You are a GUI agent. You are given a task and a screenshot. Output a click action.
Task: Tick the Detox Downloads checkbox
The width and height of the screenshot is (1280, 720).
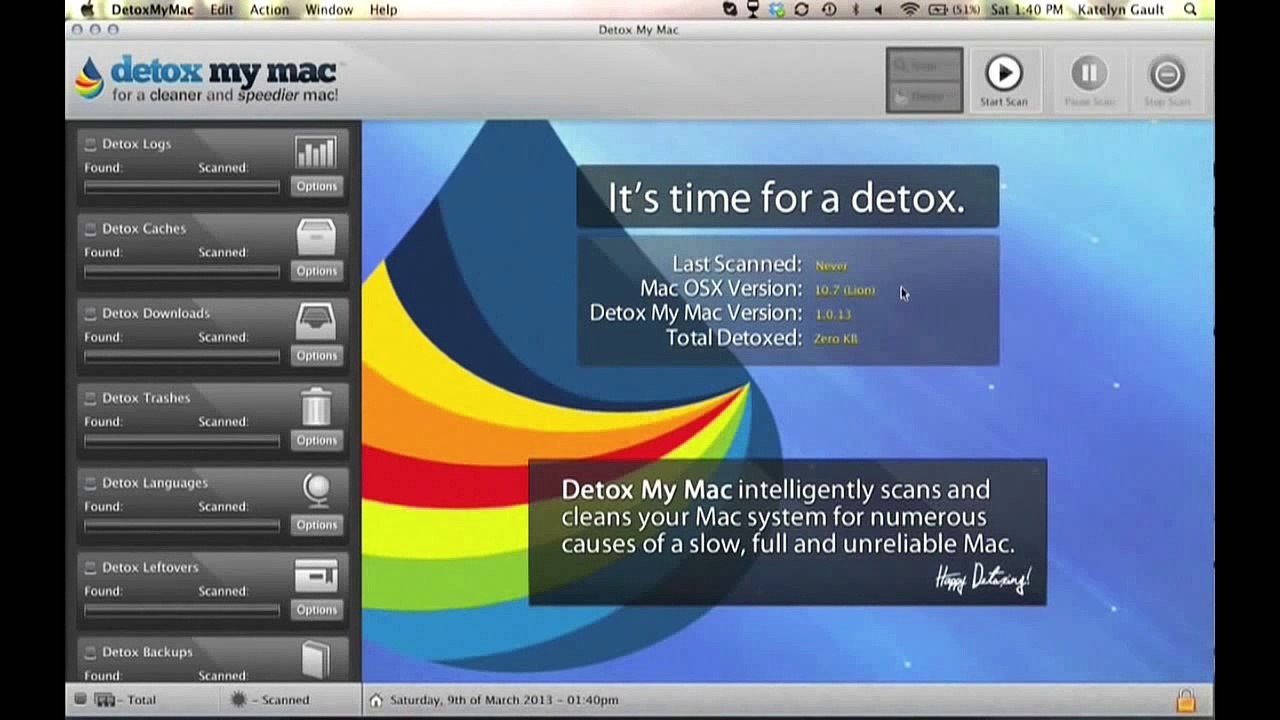click(x=90, y=314)
